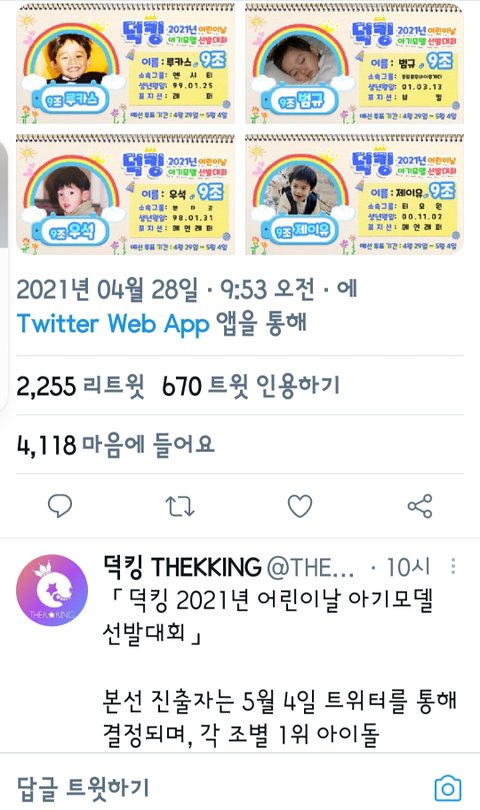The width and height of the screenshot is (480, 810).
Task: Tap the camera icon in reply bar
Action: (x=447, y=788)
